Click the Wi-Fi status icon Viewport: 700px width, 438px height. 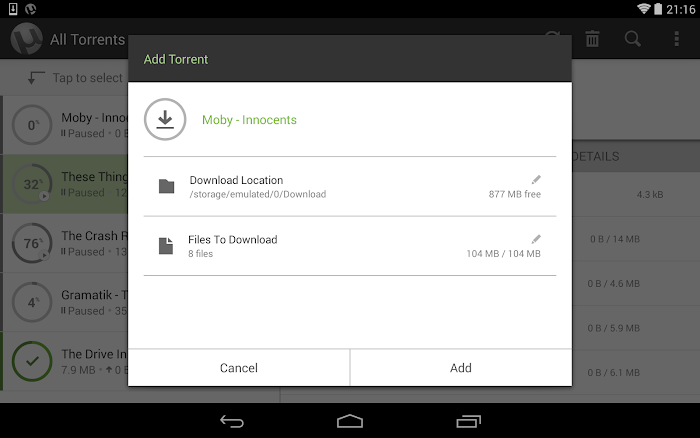(x=643, y=9)
